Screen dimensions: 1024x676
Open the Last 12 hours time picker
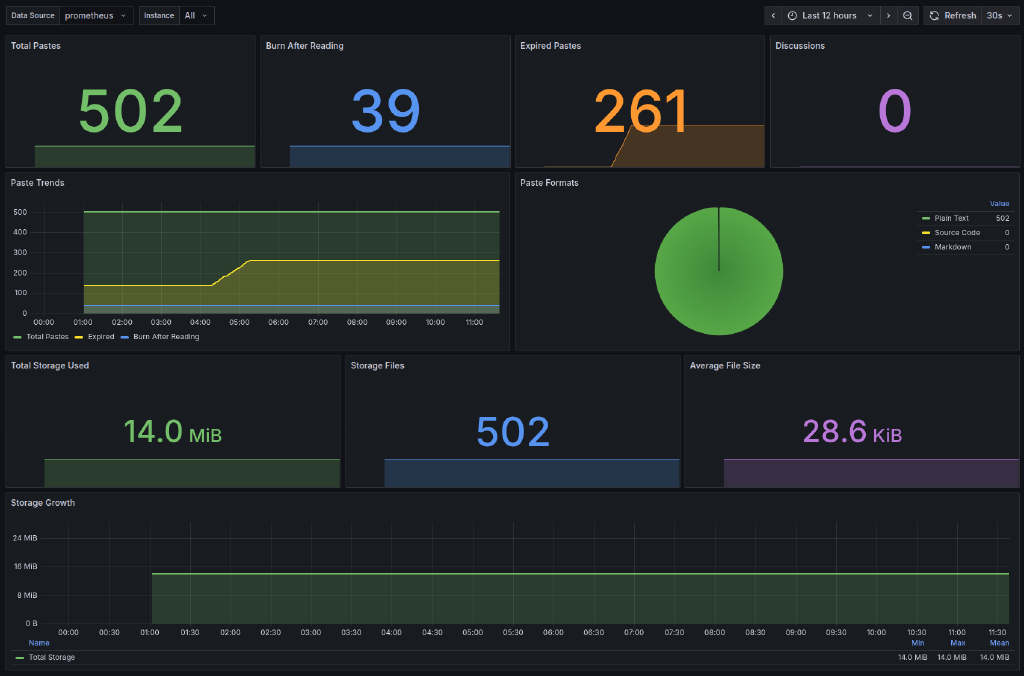830,15
